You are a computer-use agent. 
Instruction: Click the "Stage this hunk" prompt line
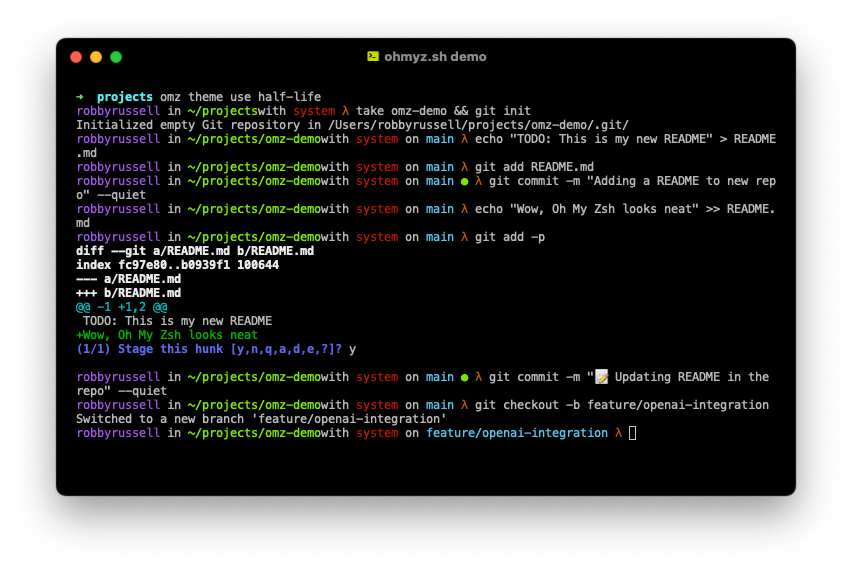209,349
